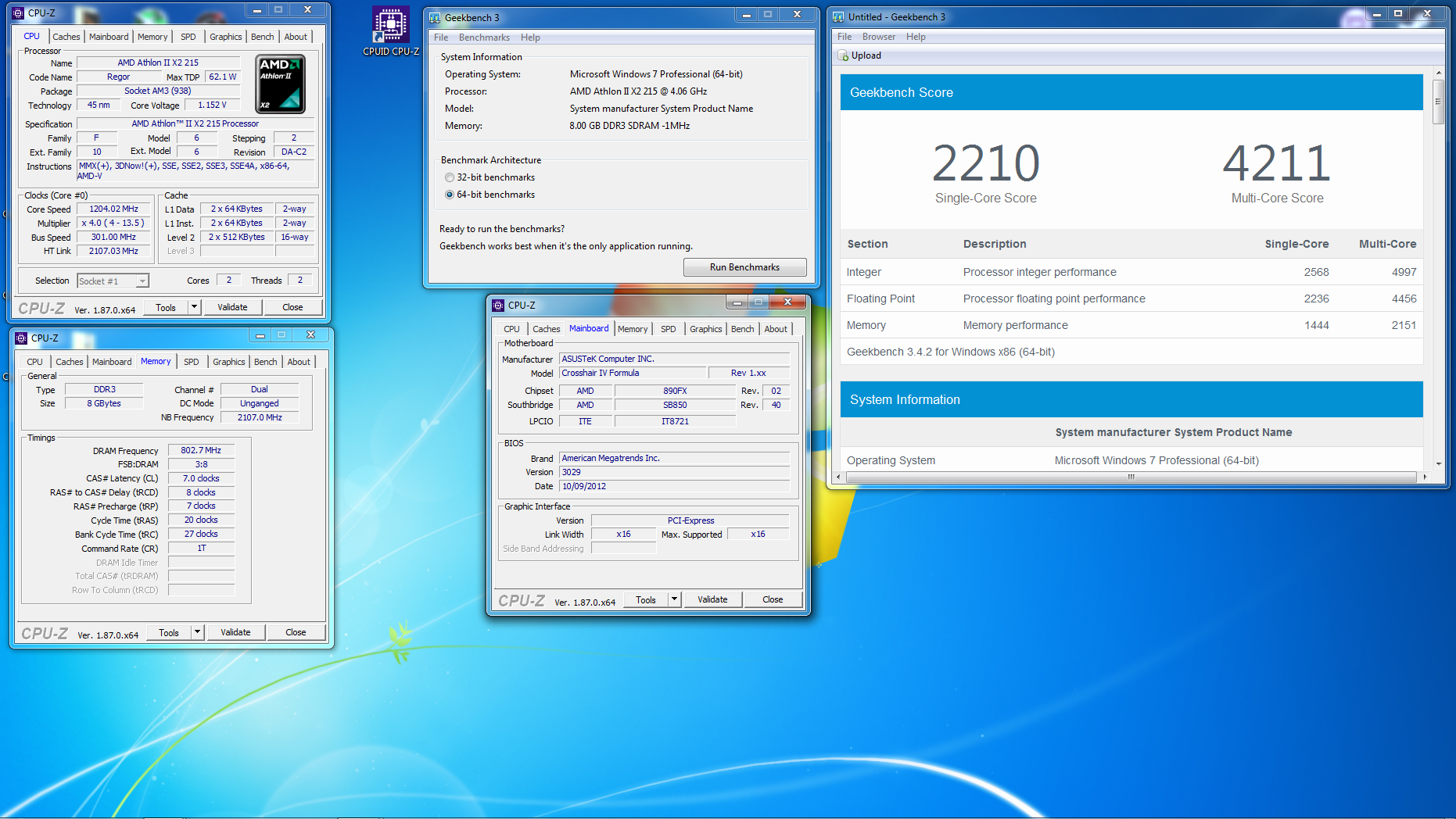This screenshot has width=1456, height=819.
Task: Click the Floating Point results row
Action: 1131,299
